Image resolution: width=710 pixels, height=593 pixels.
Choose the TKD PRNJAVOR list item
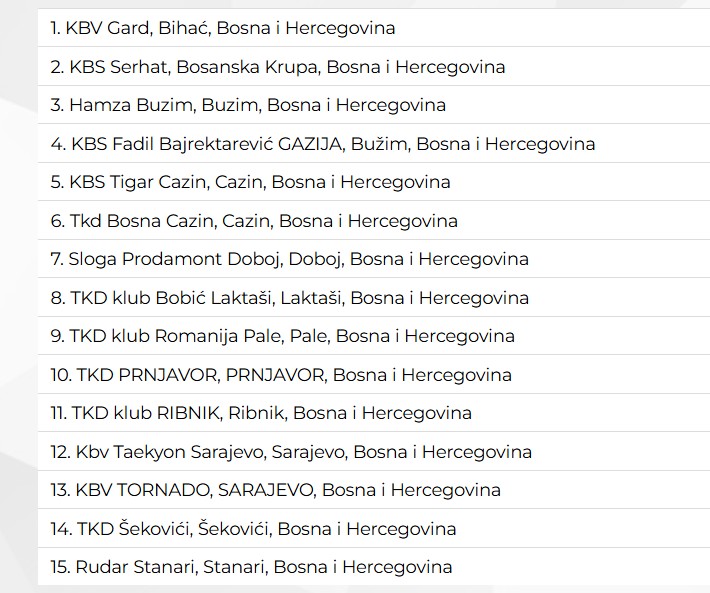(374, 374)
